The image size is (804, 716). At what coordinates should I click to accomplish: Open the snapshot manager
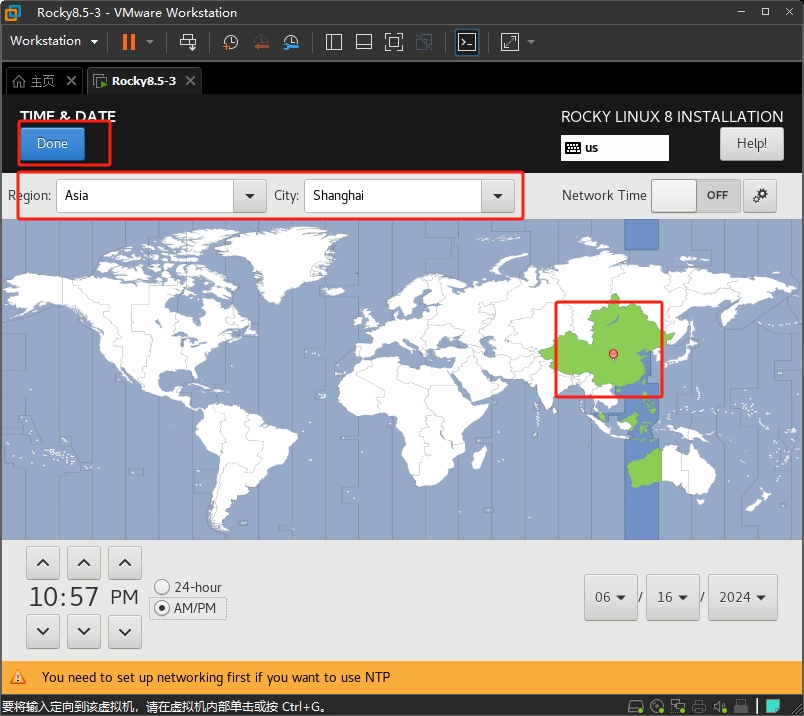point(291,42)
